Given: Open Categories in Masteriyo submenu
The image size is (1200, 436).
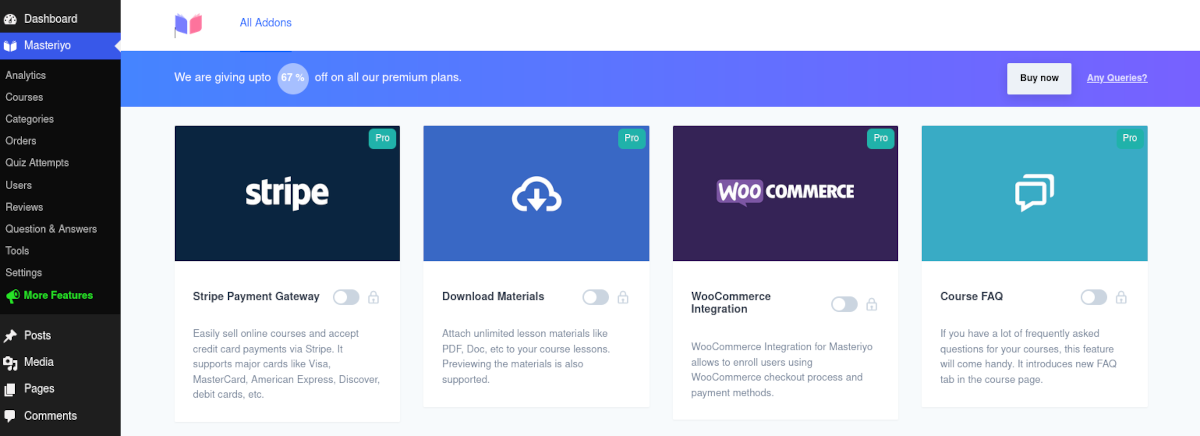Looking at the screenshot, I should (x=30, y=119).
